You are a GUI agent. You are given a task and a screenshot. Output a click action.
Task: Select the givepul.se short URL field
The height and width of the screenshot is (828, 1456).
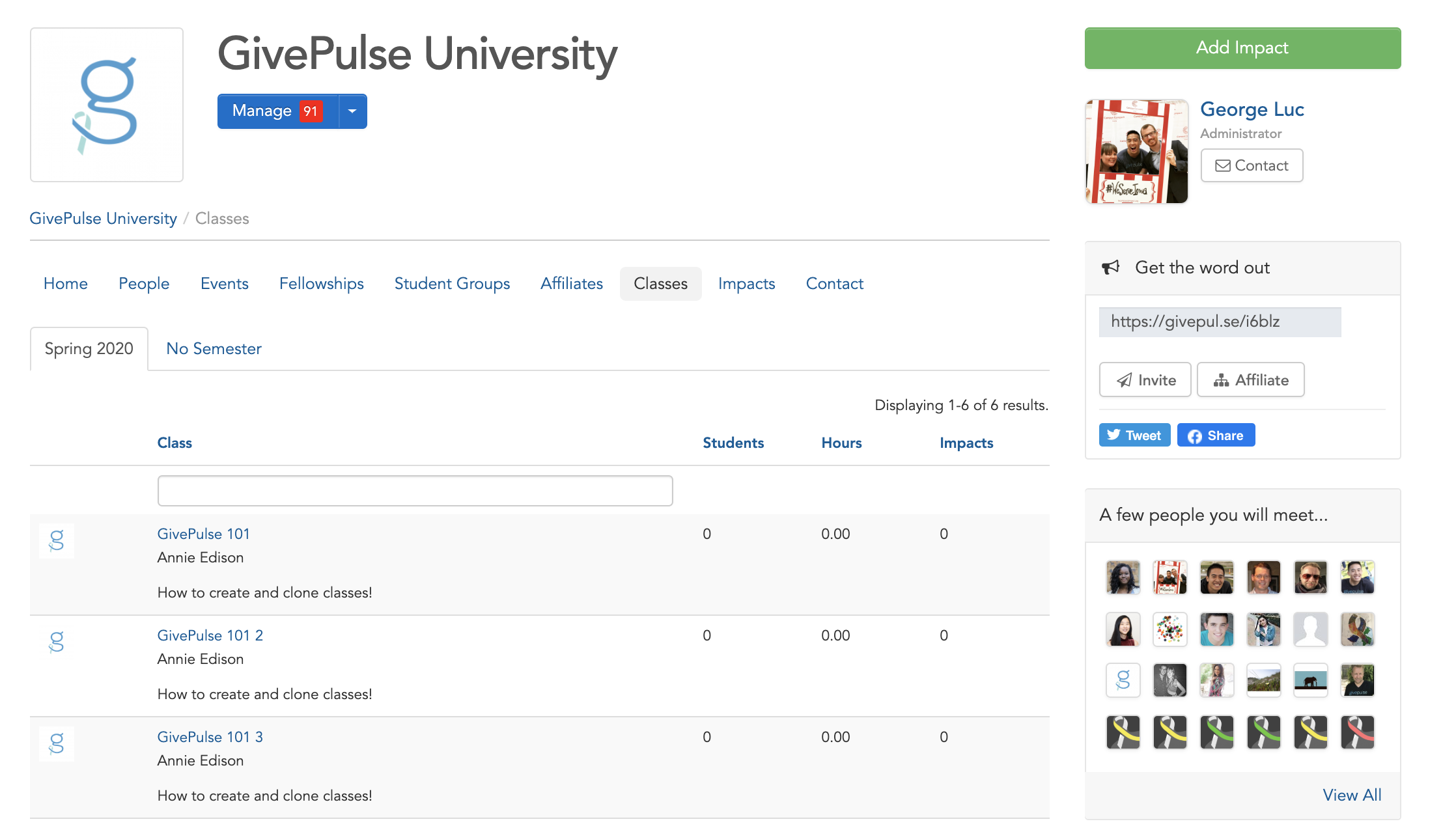[1220, 322]
